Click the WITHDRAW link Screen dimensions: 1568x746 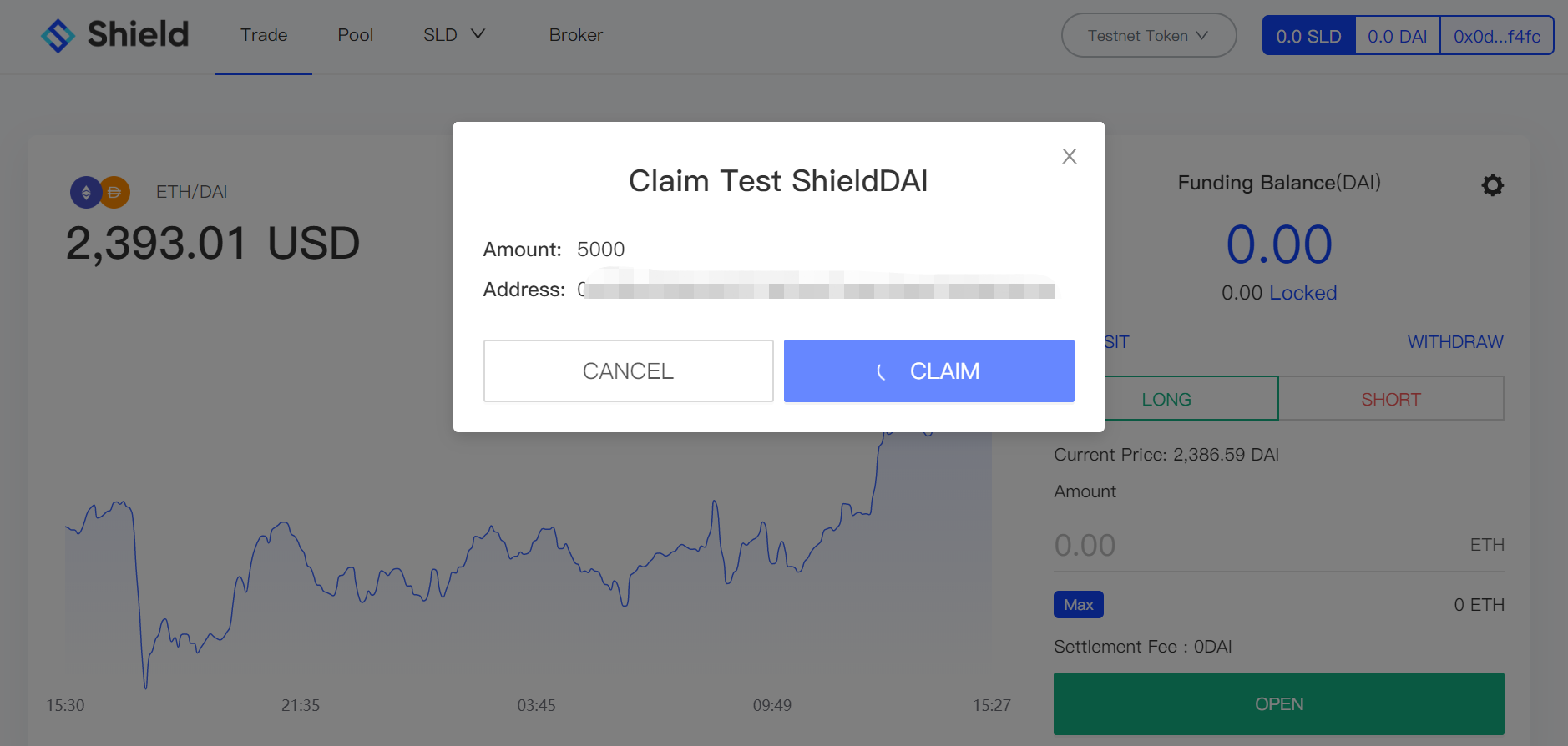pos(1454,342)
